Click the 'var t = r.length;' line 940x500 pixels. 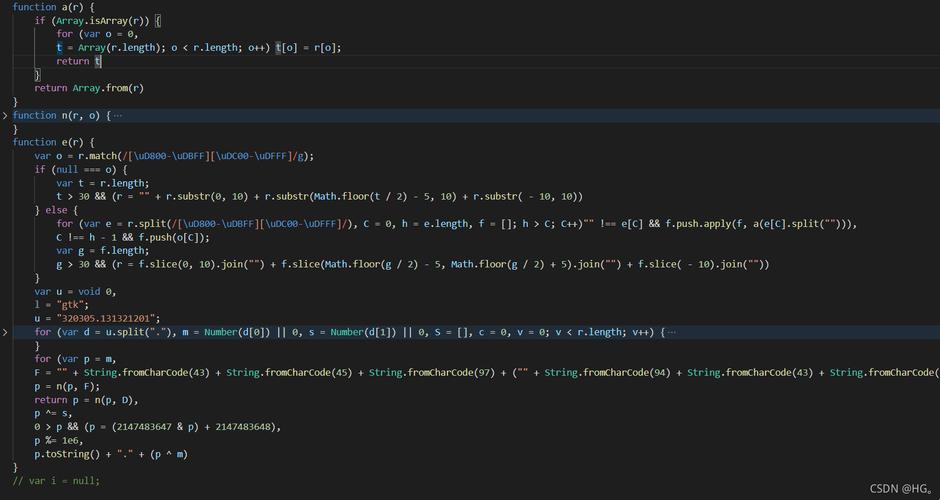click(103, 183)
